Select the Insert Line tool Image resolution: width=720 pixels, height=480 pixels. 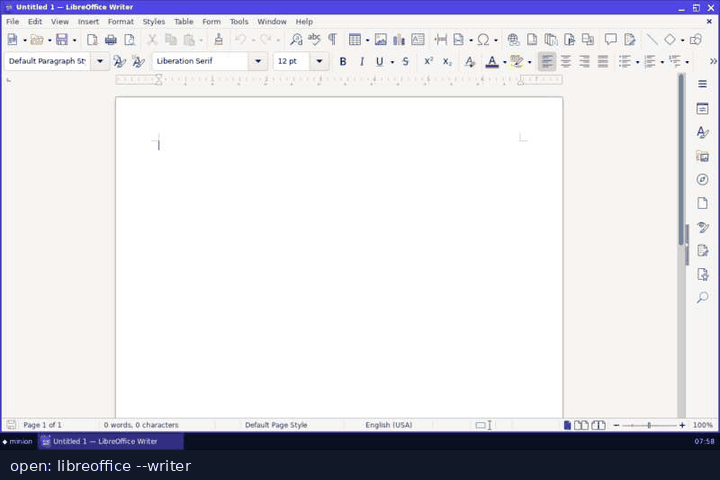[652, 40]
